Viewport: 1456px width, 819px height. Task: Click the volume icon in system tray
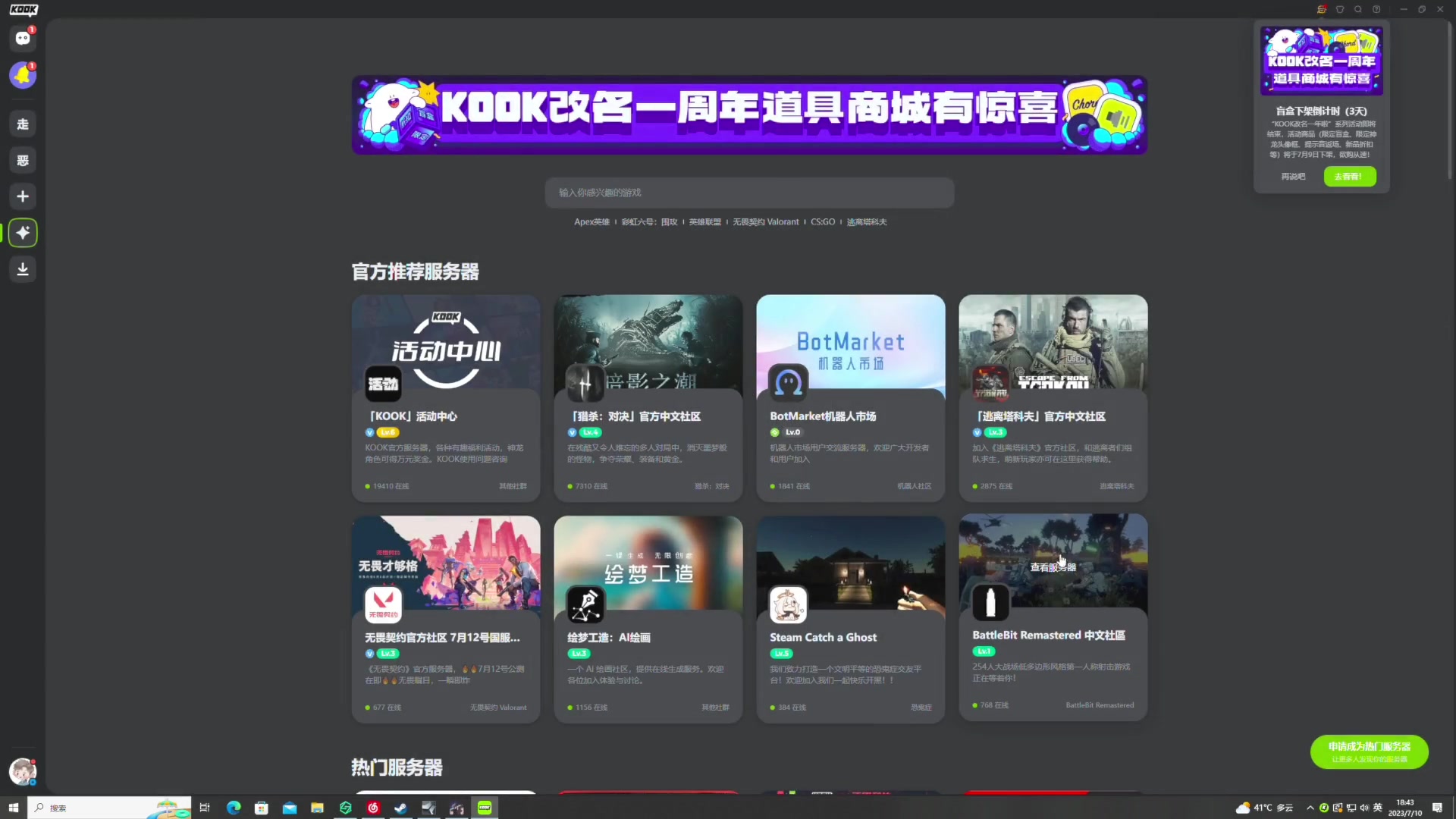tap(1364, 808)
